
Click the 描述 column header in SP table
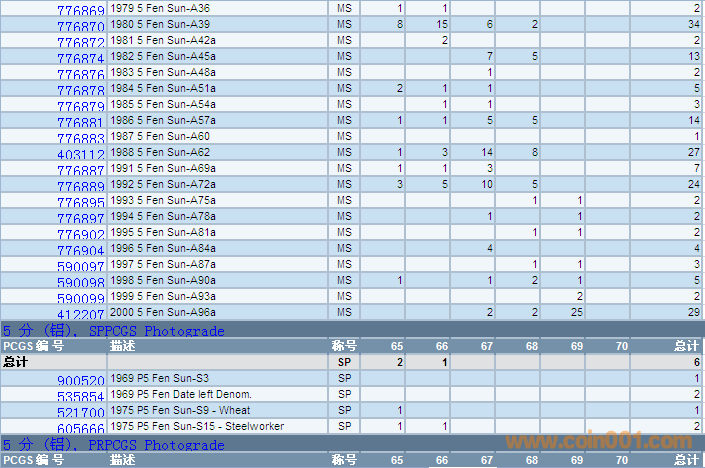tap(122, 346)
